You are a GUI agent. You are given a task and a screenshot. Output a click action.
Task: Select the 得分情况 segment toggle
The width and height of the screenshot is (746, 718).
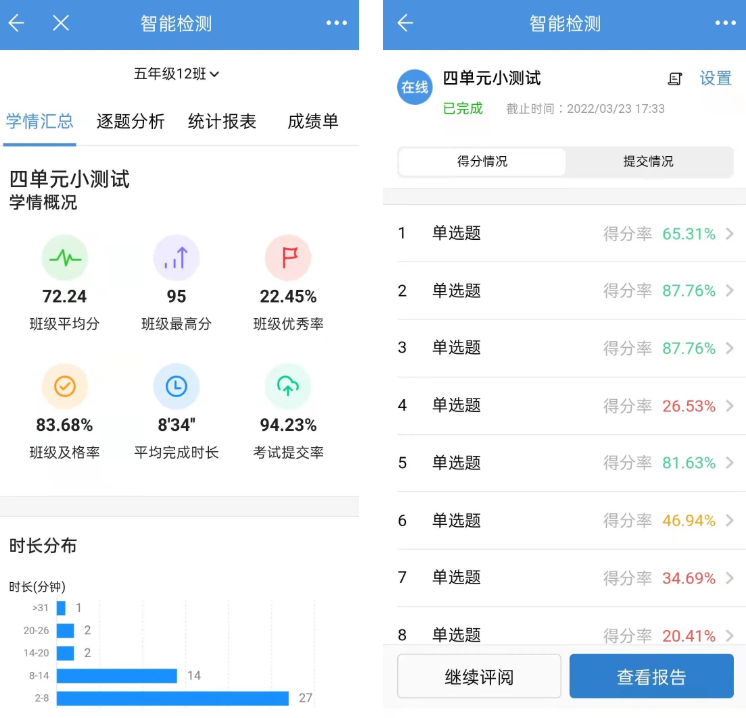tap(482, 161)
